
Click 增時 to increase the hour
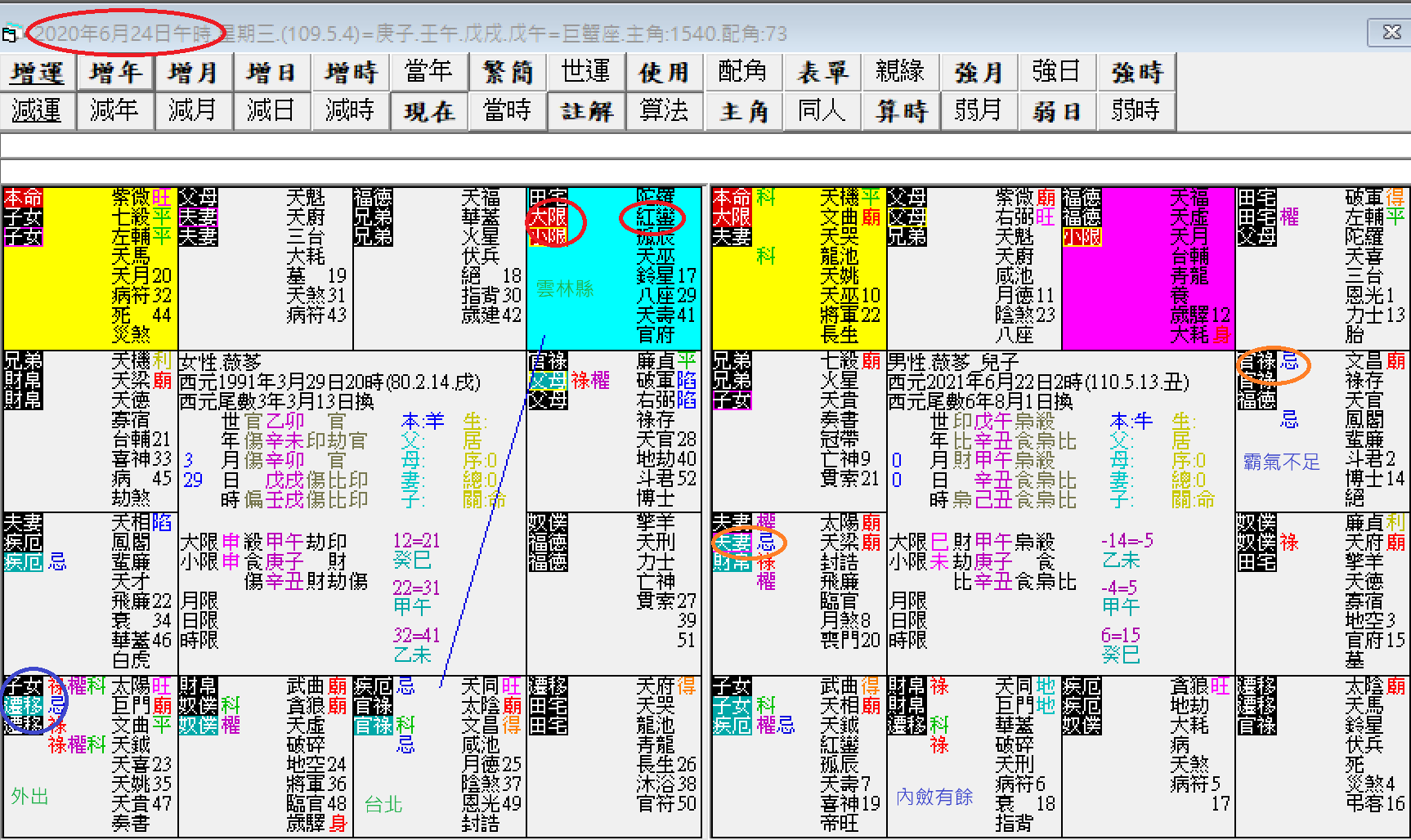click(351, 72)
